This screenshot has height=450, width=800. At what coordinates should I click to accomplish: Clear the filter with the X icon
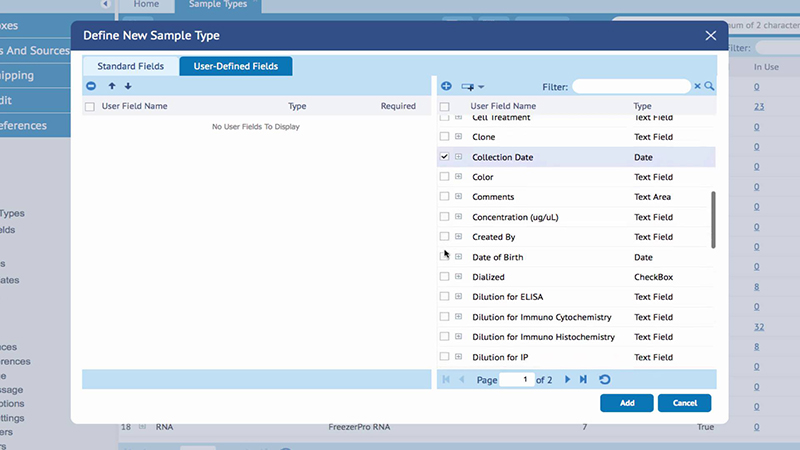(698, 87)
